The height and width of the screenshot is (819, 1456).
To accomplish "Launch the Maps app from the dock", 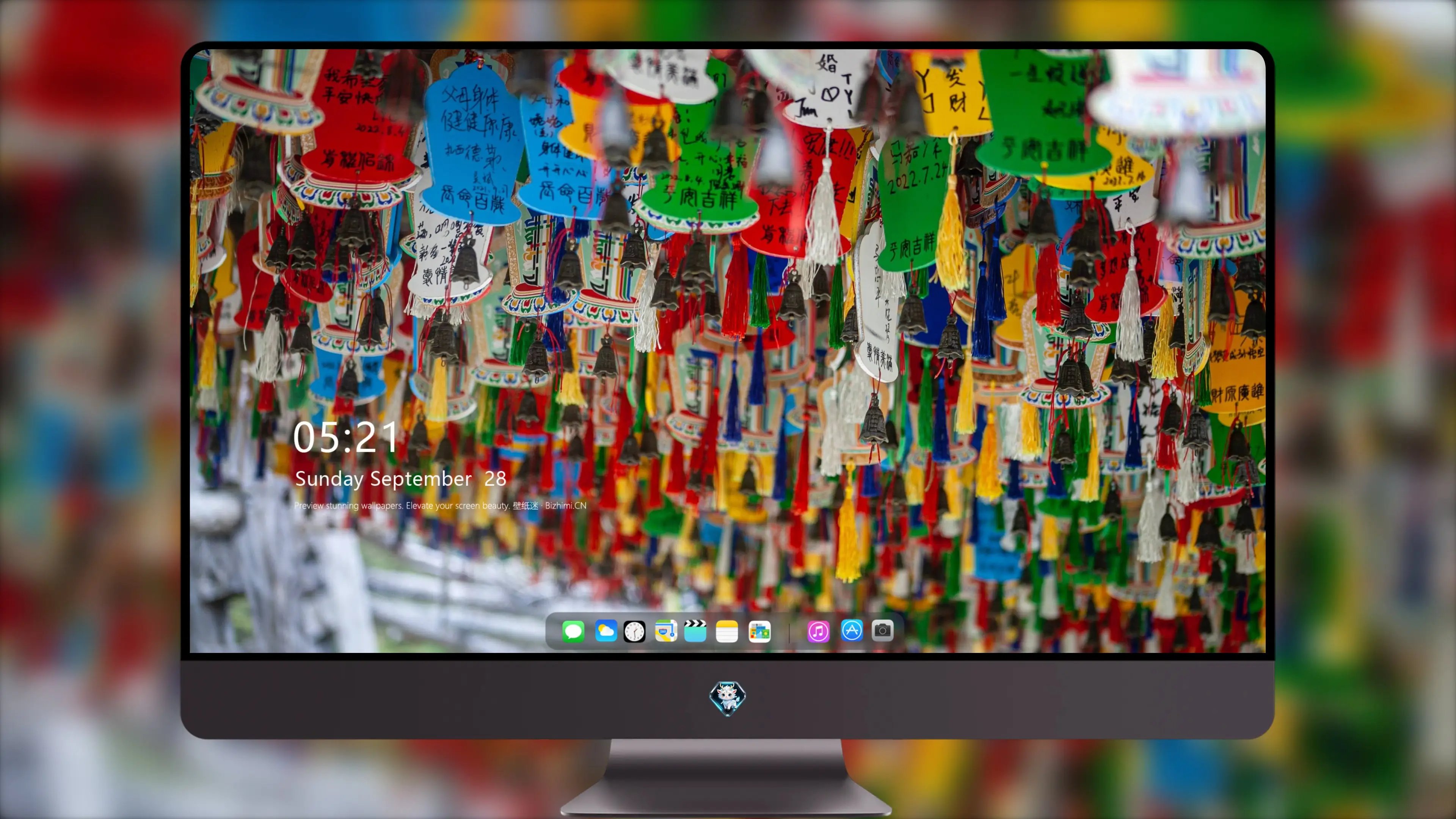I will [666, 631].
